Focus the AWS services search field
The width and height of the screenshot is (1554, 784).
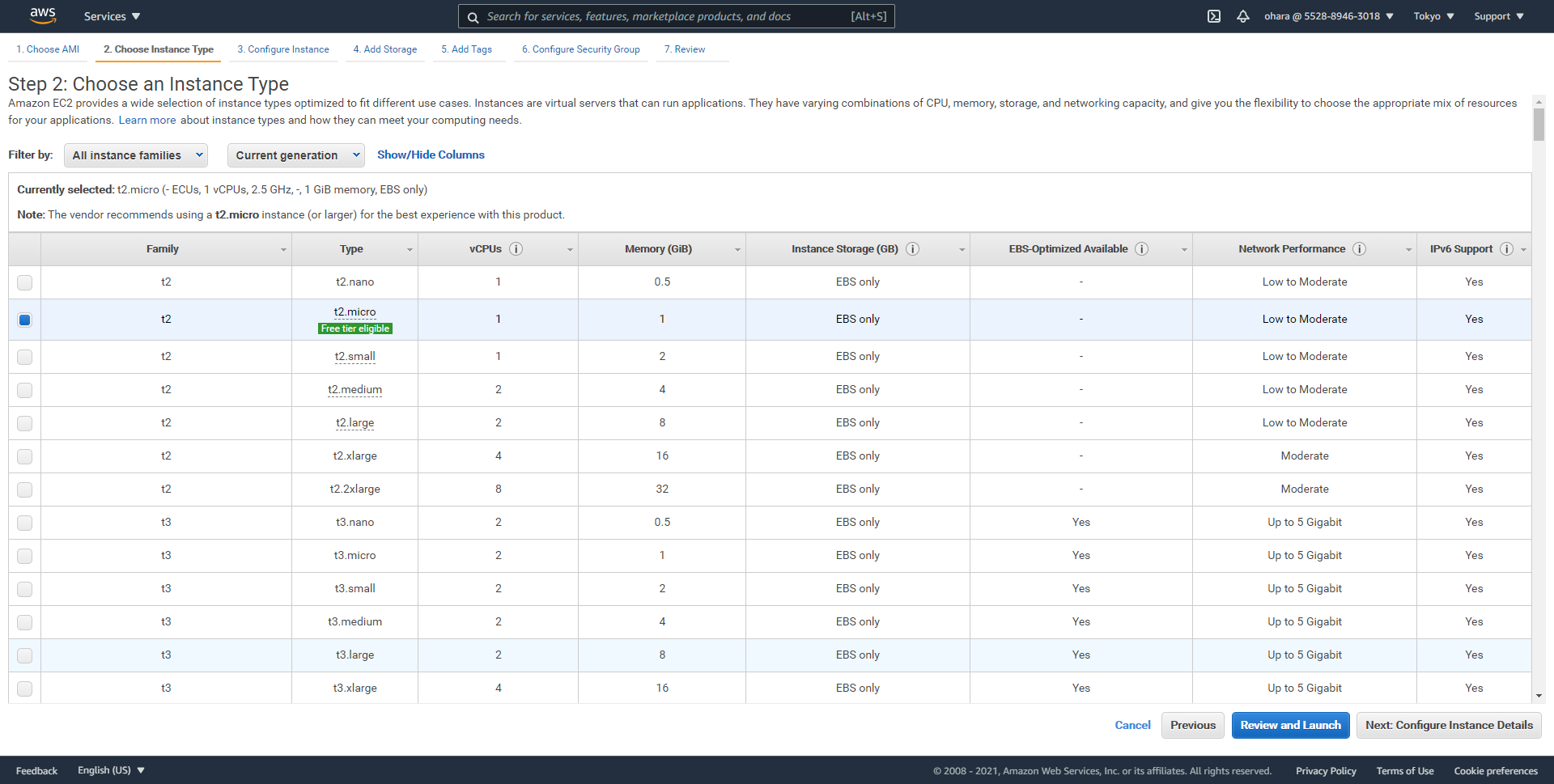[x=677, y=16]
